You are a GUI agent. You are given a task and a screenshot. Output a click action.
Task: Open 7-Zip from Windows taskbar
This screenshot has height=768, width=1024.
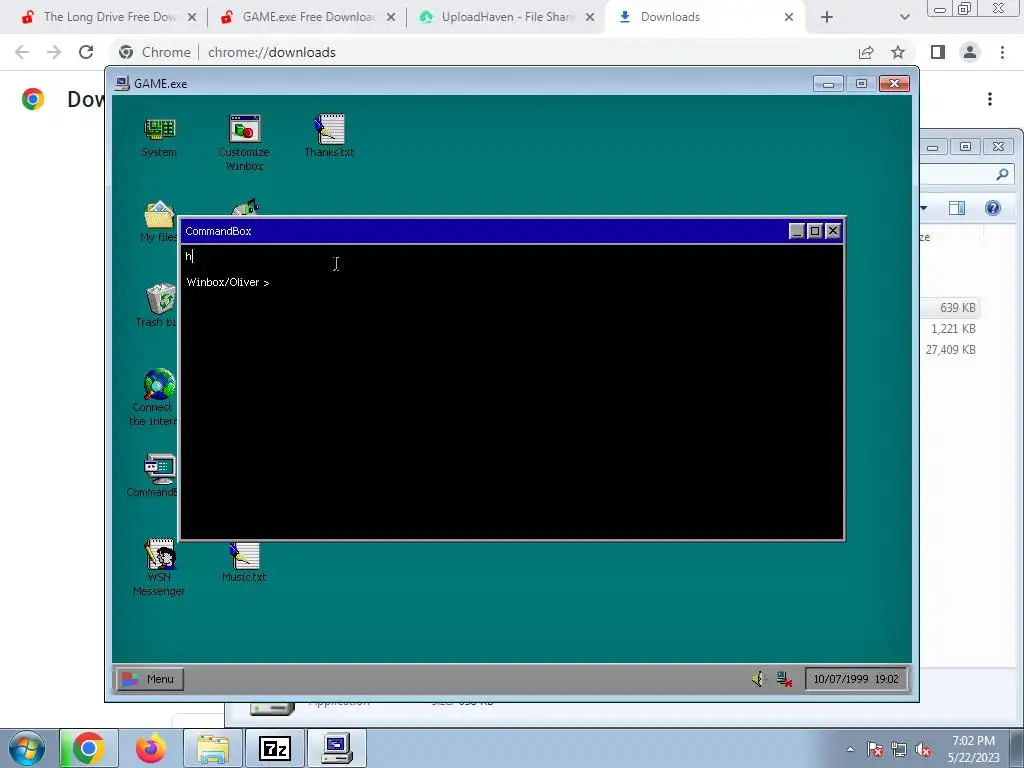(274, 748)
